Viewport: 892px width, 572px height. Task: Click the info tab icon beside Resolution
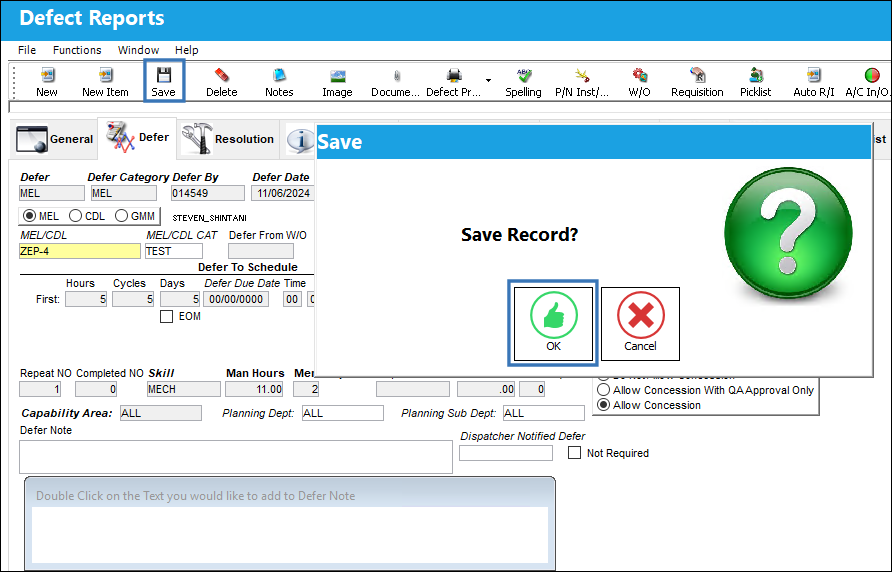point(301,139)
